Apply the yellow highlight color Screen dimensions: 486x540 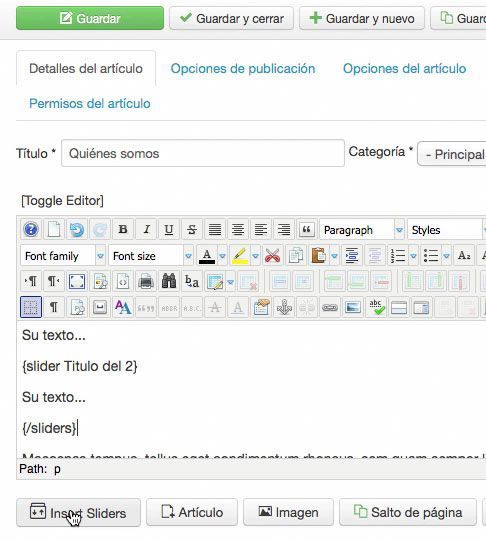[x=240, y=256]
